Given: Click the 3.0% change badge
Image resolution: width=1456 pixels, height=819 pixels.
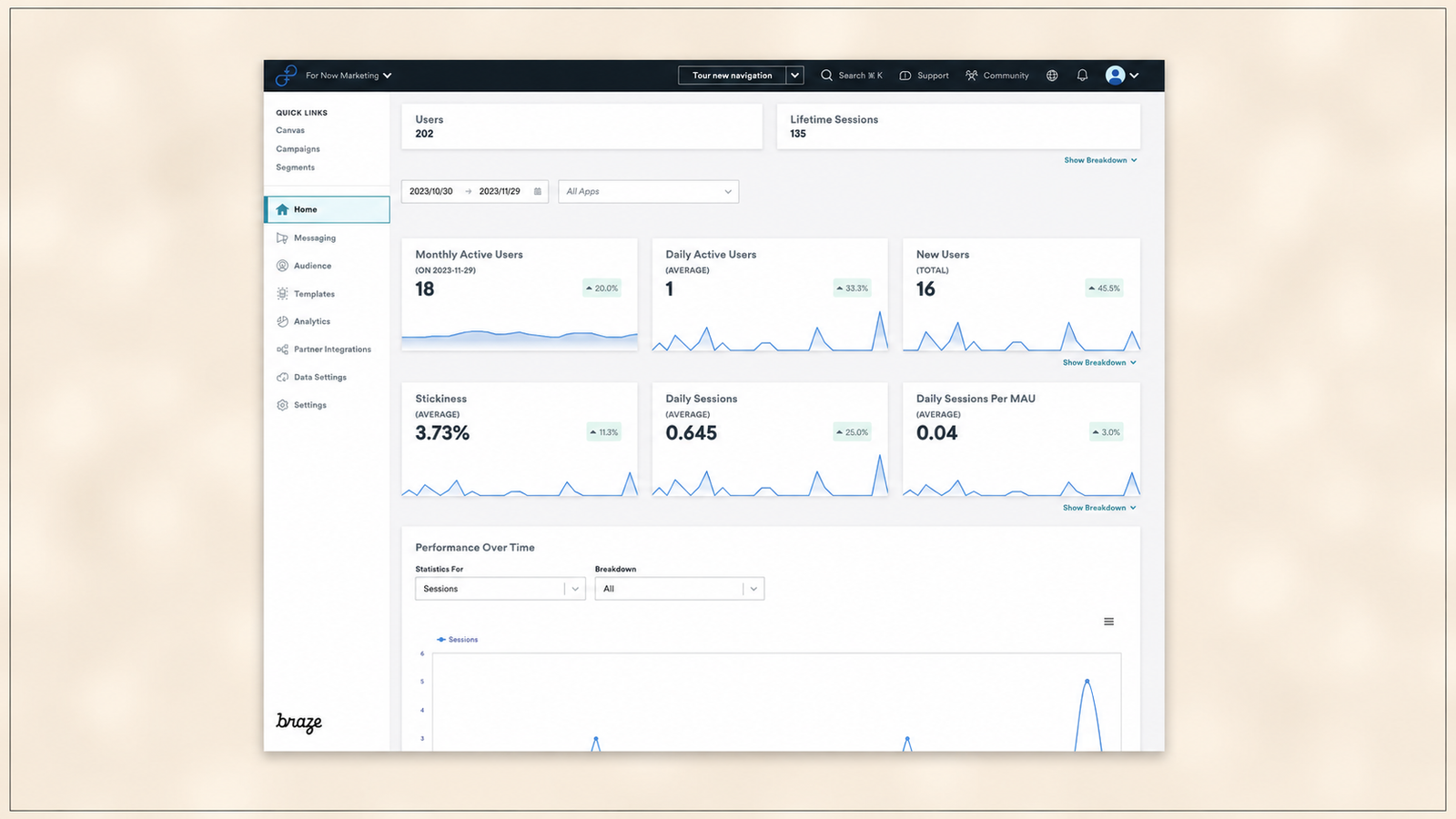Looking at the screenshot, I should [1107, 432].
